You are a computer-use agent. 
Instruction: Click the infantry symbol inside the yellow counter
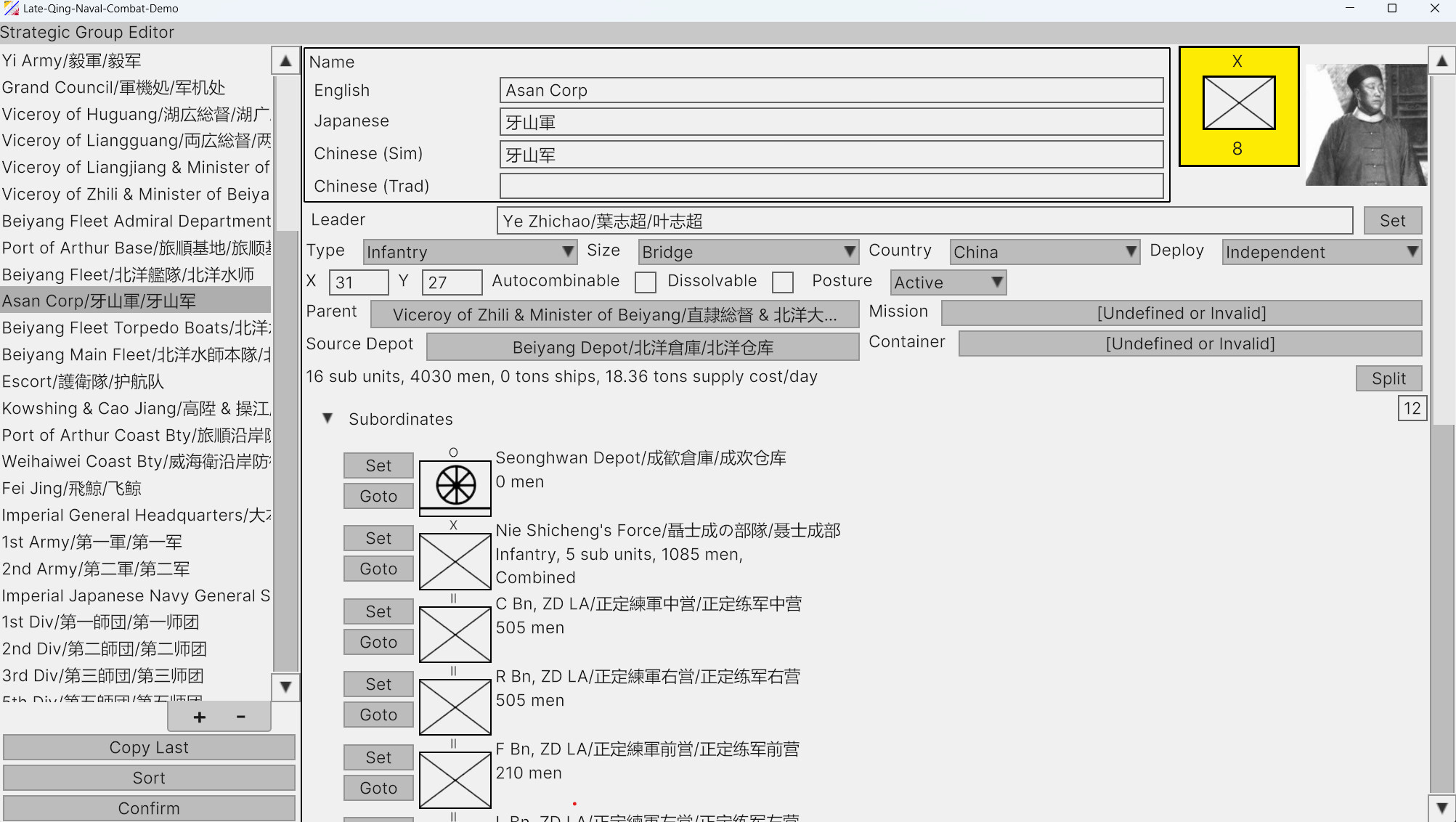[x=1238, y=103]
